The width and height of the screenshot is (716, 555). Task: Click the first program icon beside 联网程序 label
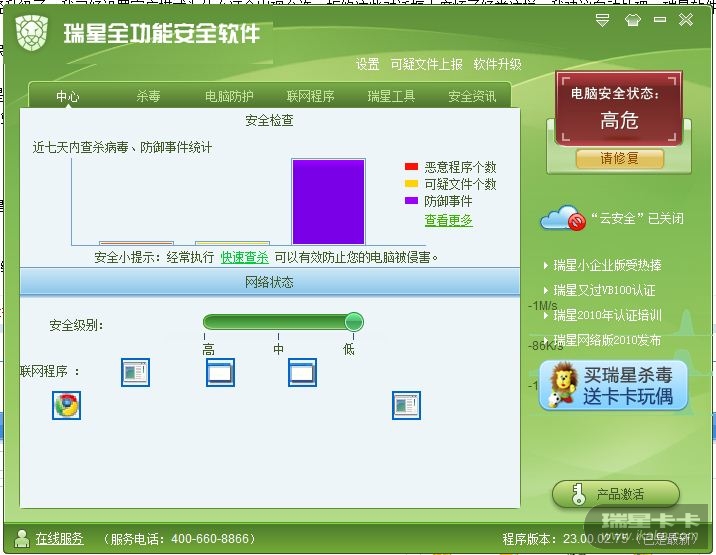(x=136, y=372)
